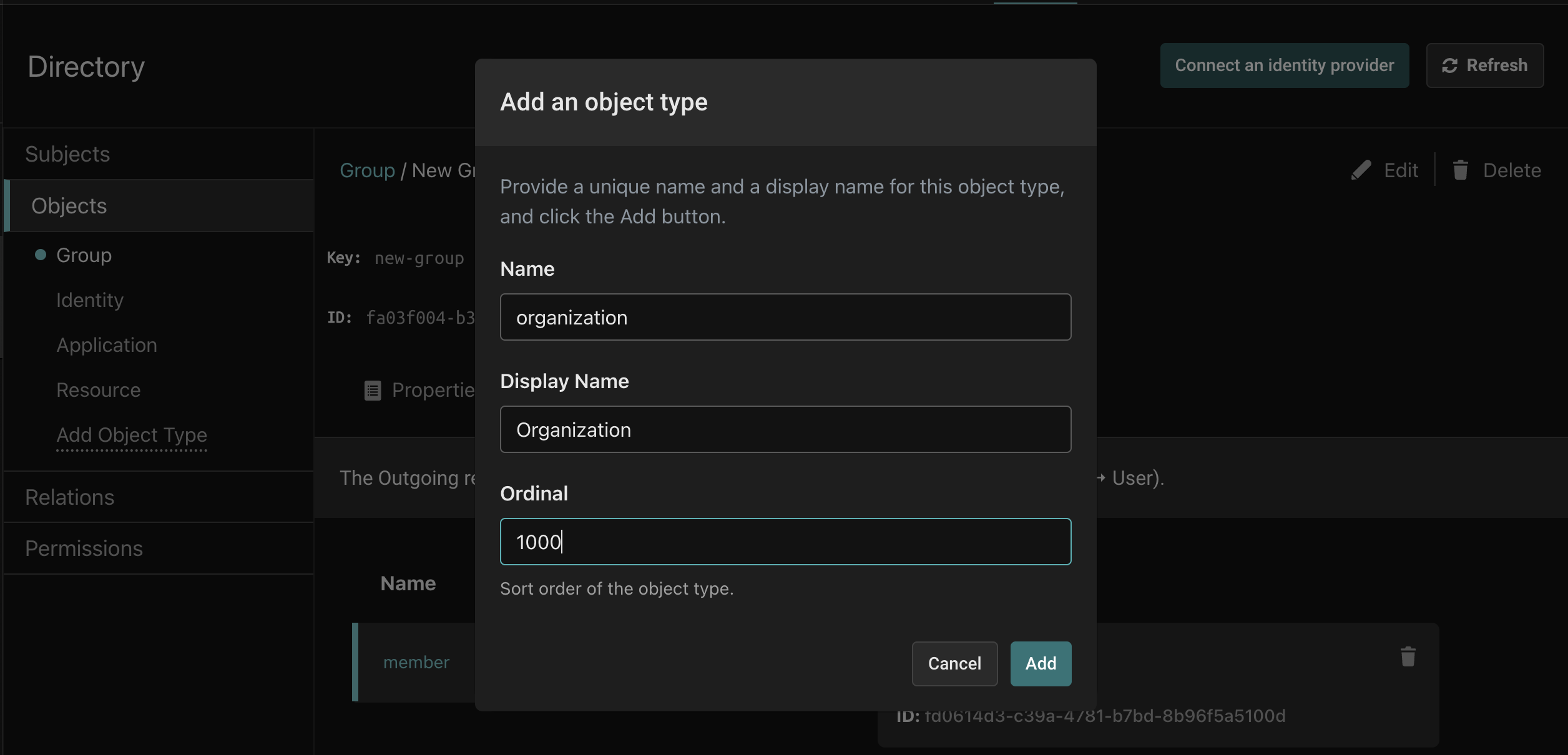This screenshot has height=755, width=1568.
Task: Click the Key value new-group
Action: point(419,258)
